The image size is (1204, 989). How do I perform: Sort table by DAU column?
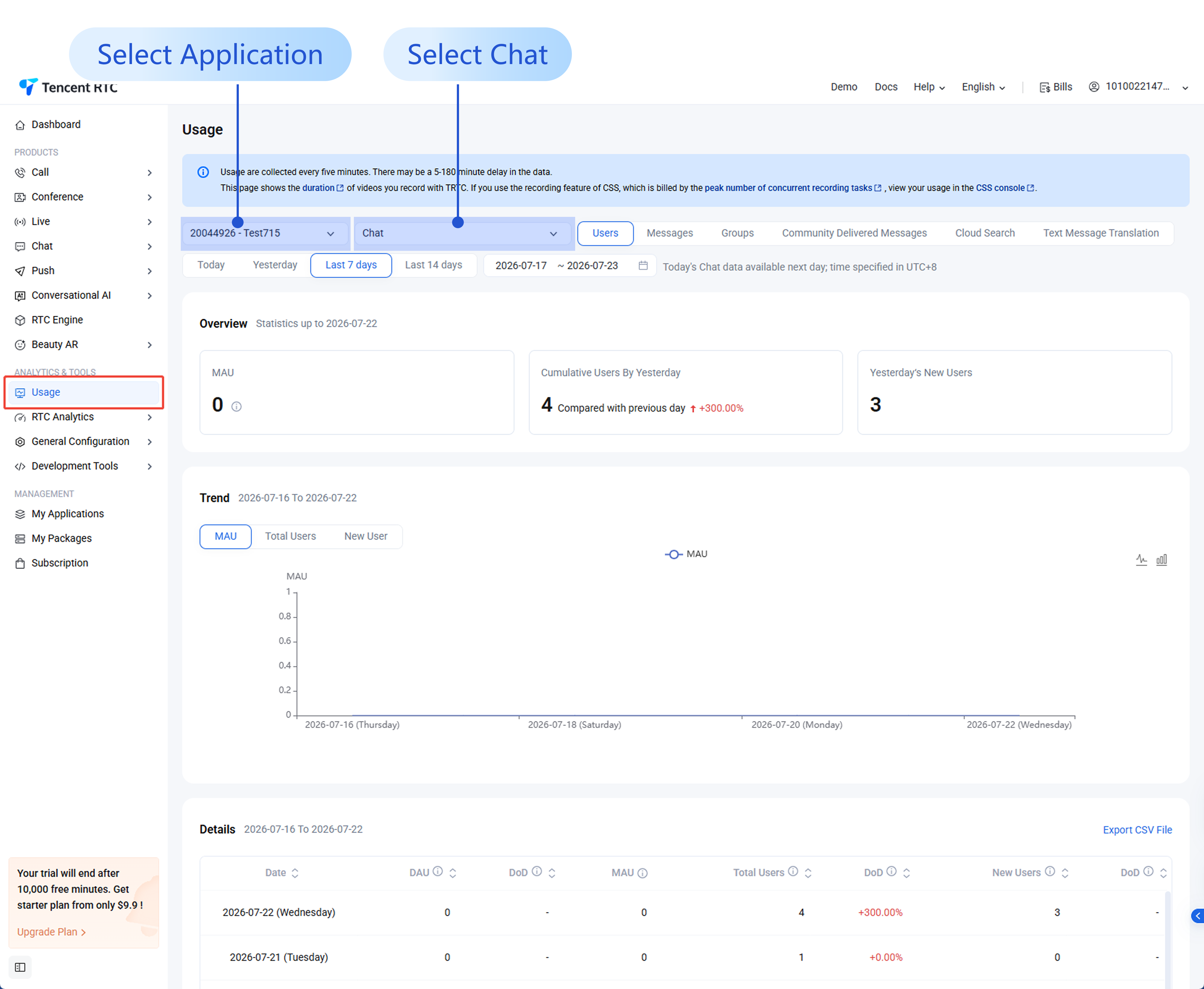tap(452, 873)
